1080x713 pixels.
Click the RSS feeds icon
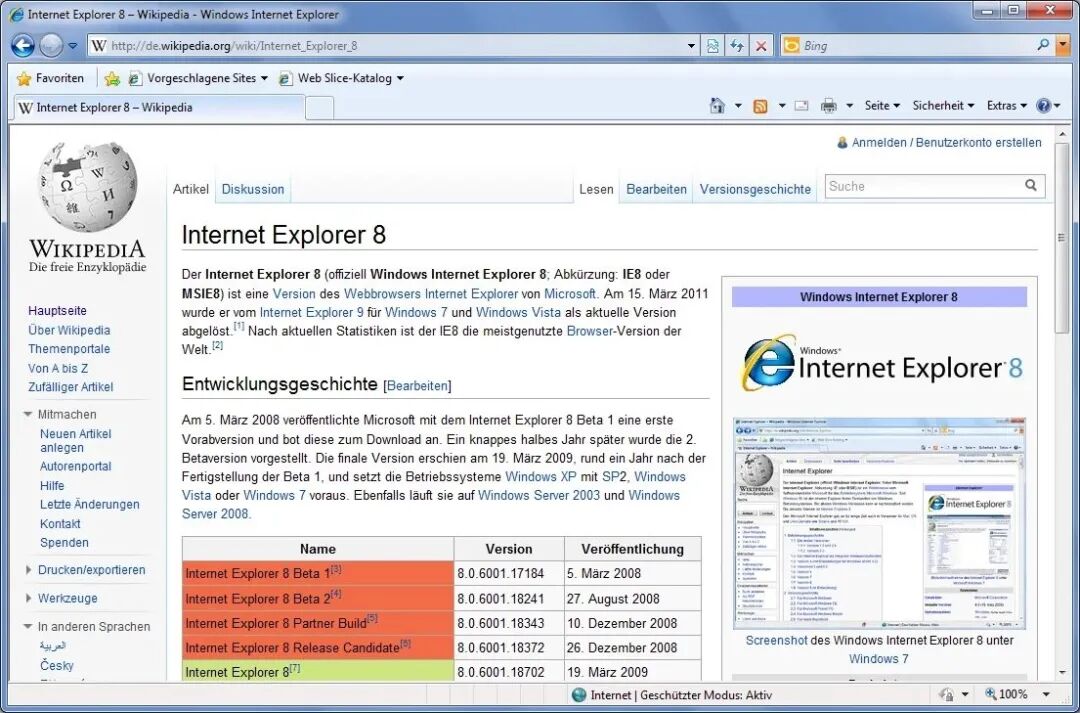(x=760, y=105)
